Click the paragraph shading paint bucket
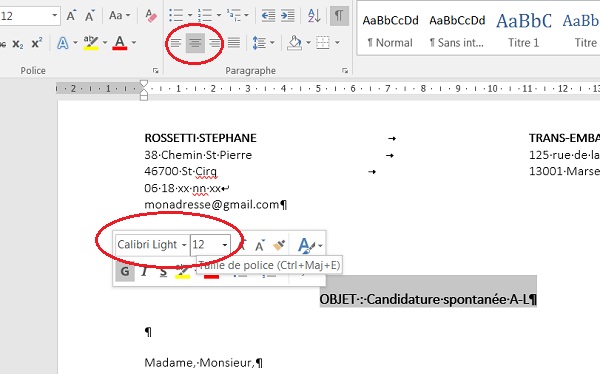 [294, 43]
